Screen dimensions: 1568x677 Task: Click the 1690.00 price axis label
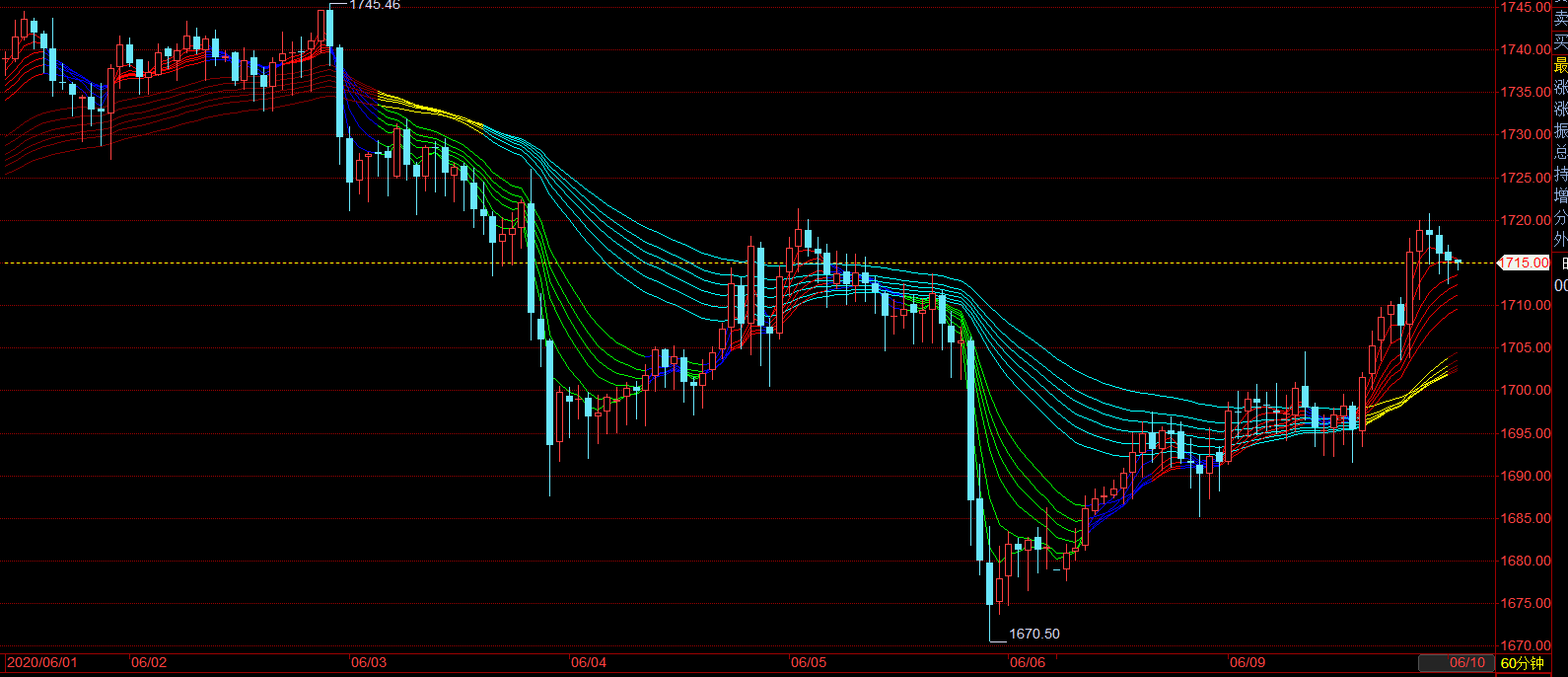coord(1526,476)
